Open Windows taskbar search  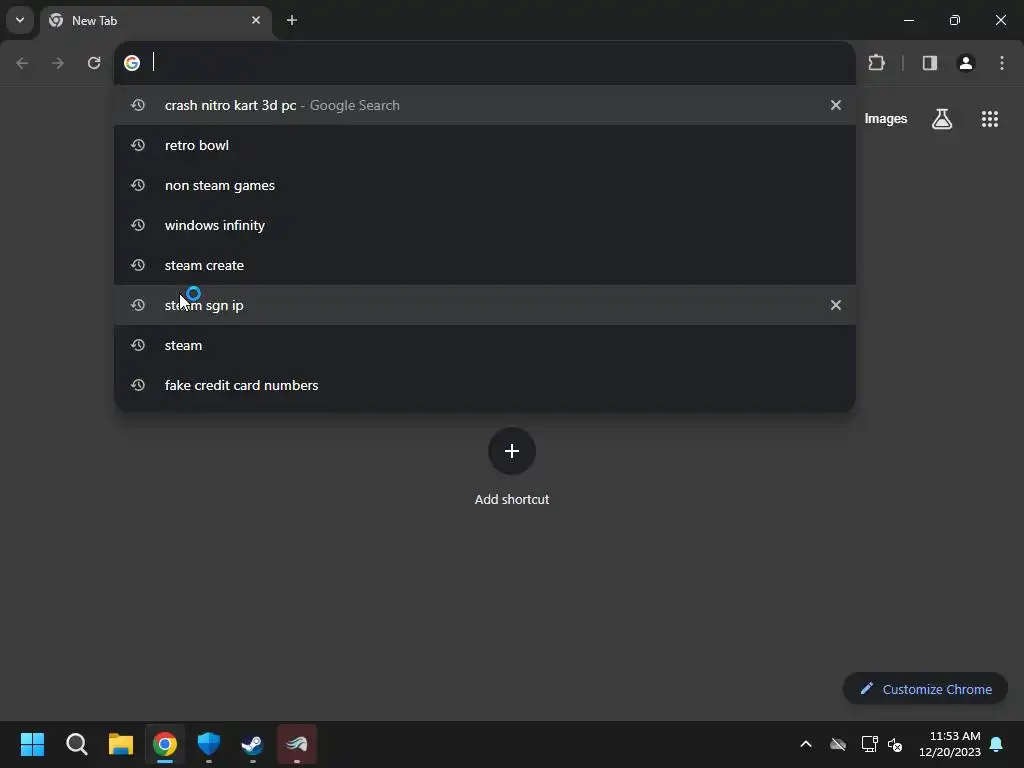click(77, 744)
